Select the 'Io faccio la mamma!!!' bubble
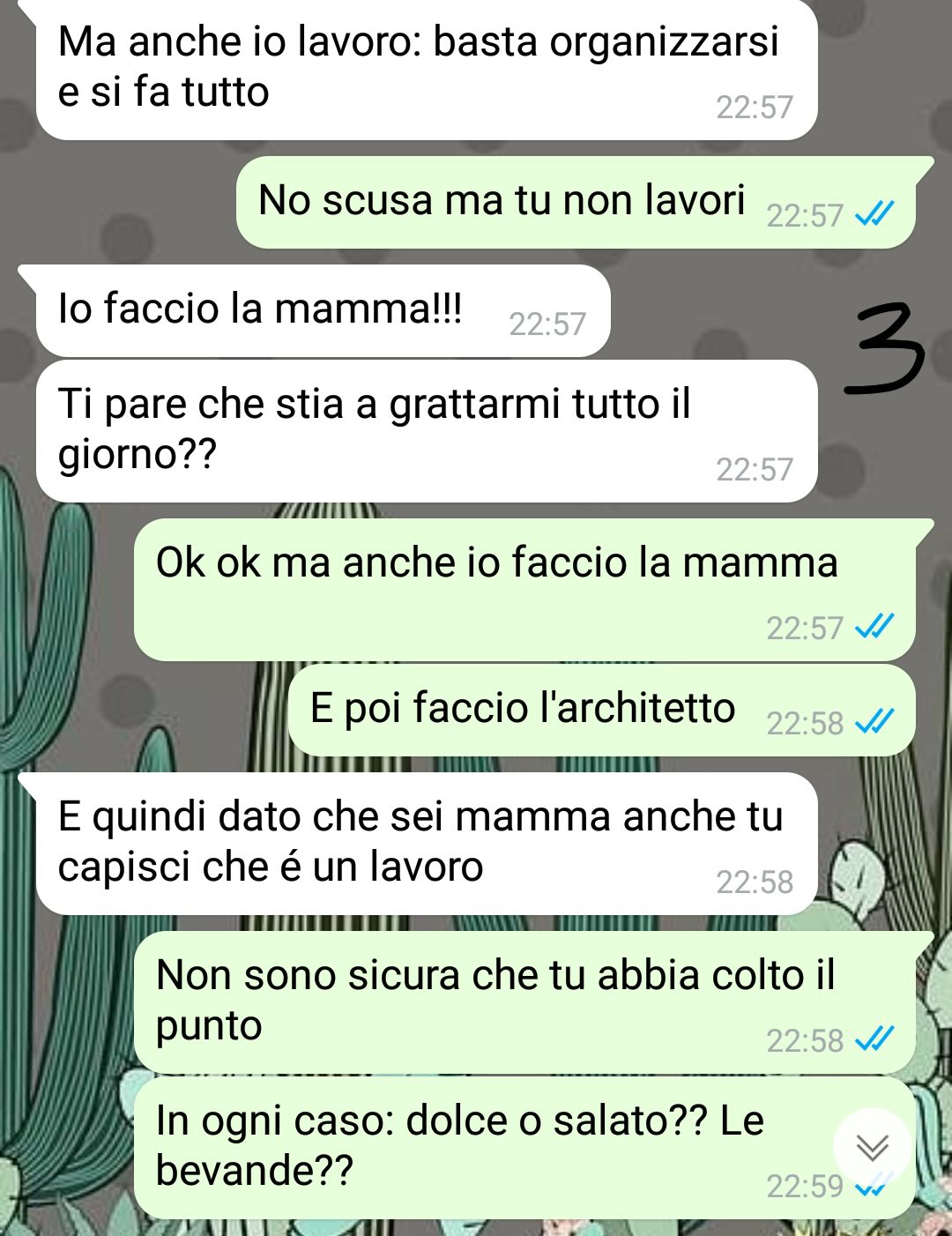952x1236 pixels. pyautogui.click(x=323, y=311)
